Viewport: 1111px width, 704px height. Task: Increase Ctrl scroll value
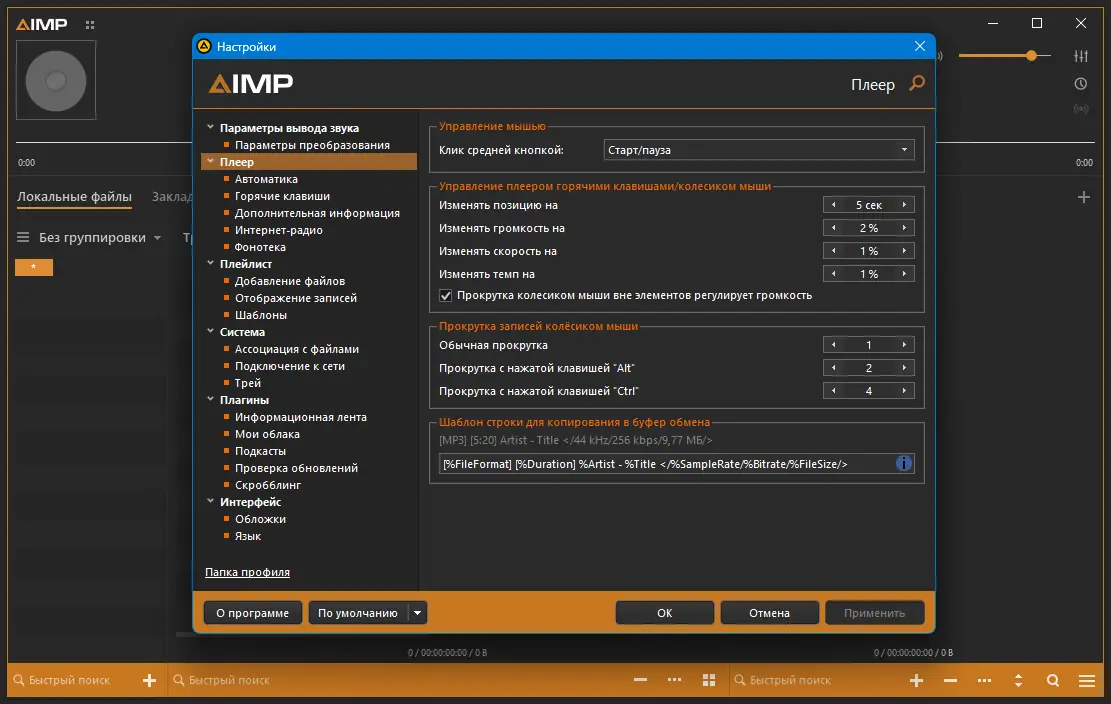[904, 391]
